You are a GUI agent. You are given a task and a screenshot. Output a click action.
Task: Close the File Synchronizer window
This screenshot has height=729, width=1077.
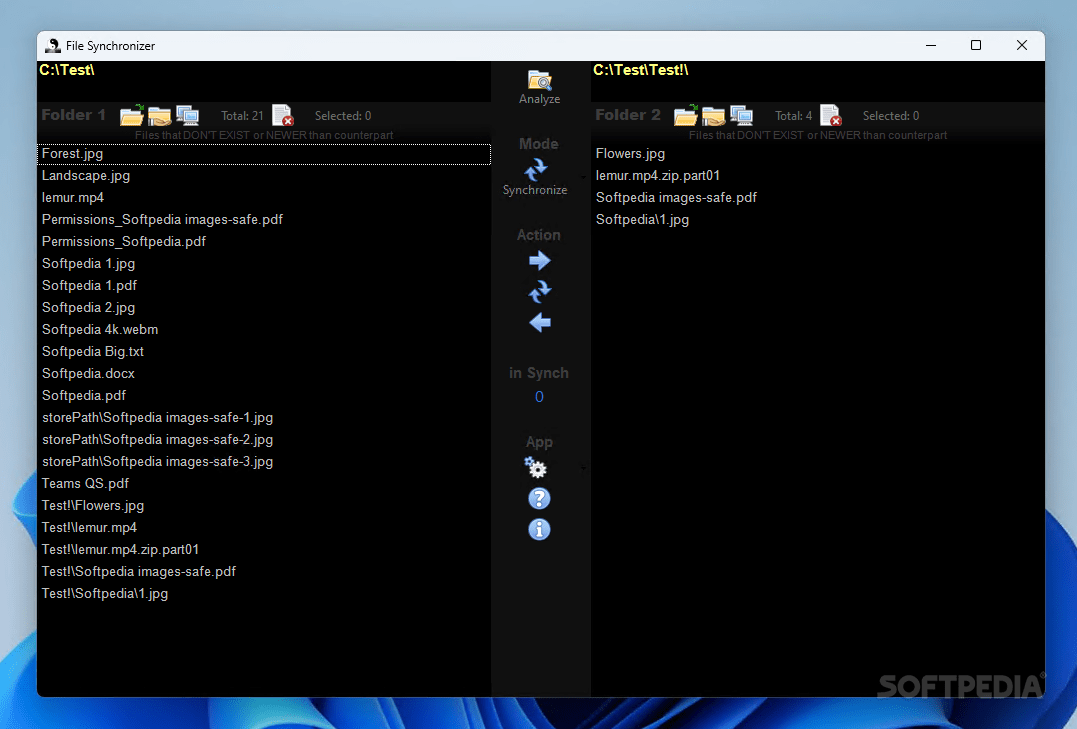pyautogui.click(x=1021, y=45)
